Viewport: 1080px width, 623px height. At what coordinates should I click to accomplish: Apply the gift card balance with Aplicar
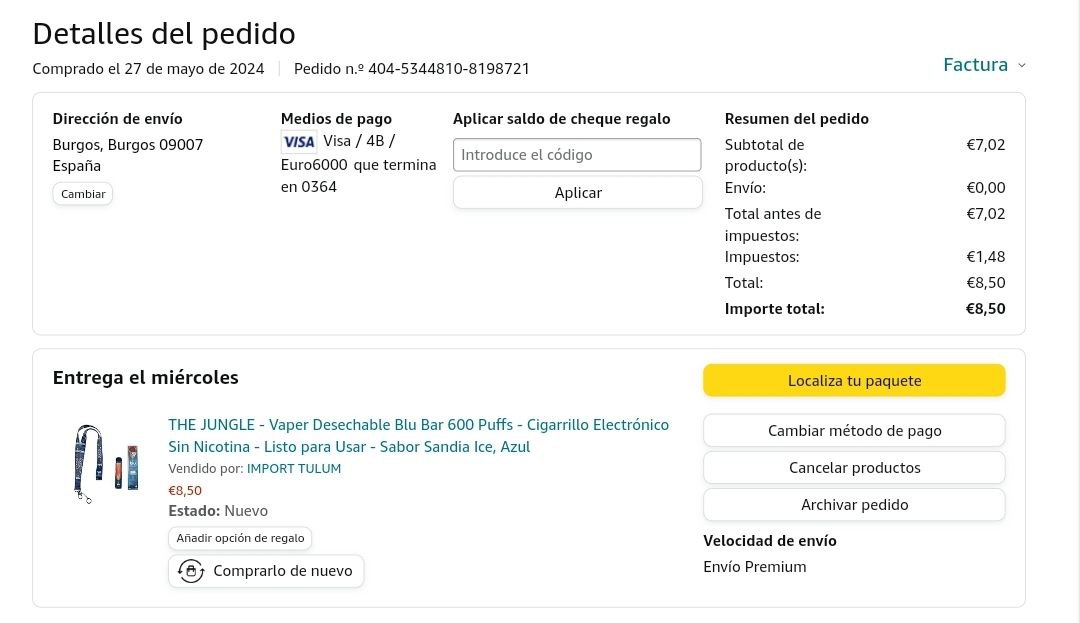(x=577, y=193)
